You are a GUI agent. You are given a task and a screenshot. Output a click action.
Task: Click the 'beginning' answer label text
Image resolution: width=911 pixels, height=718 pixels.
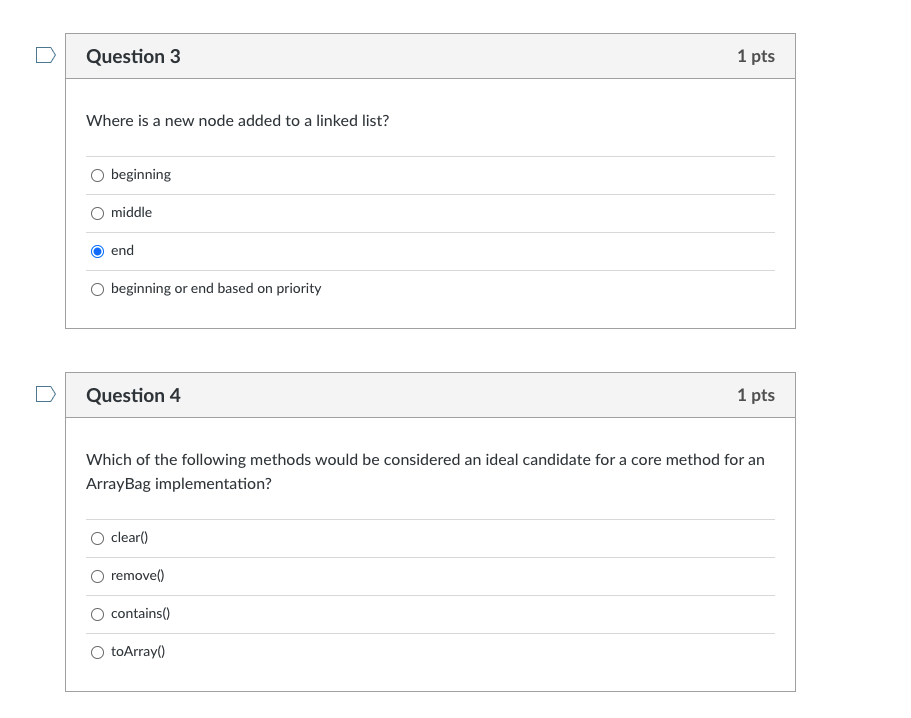pos(140,174)
